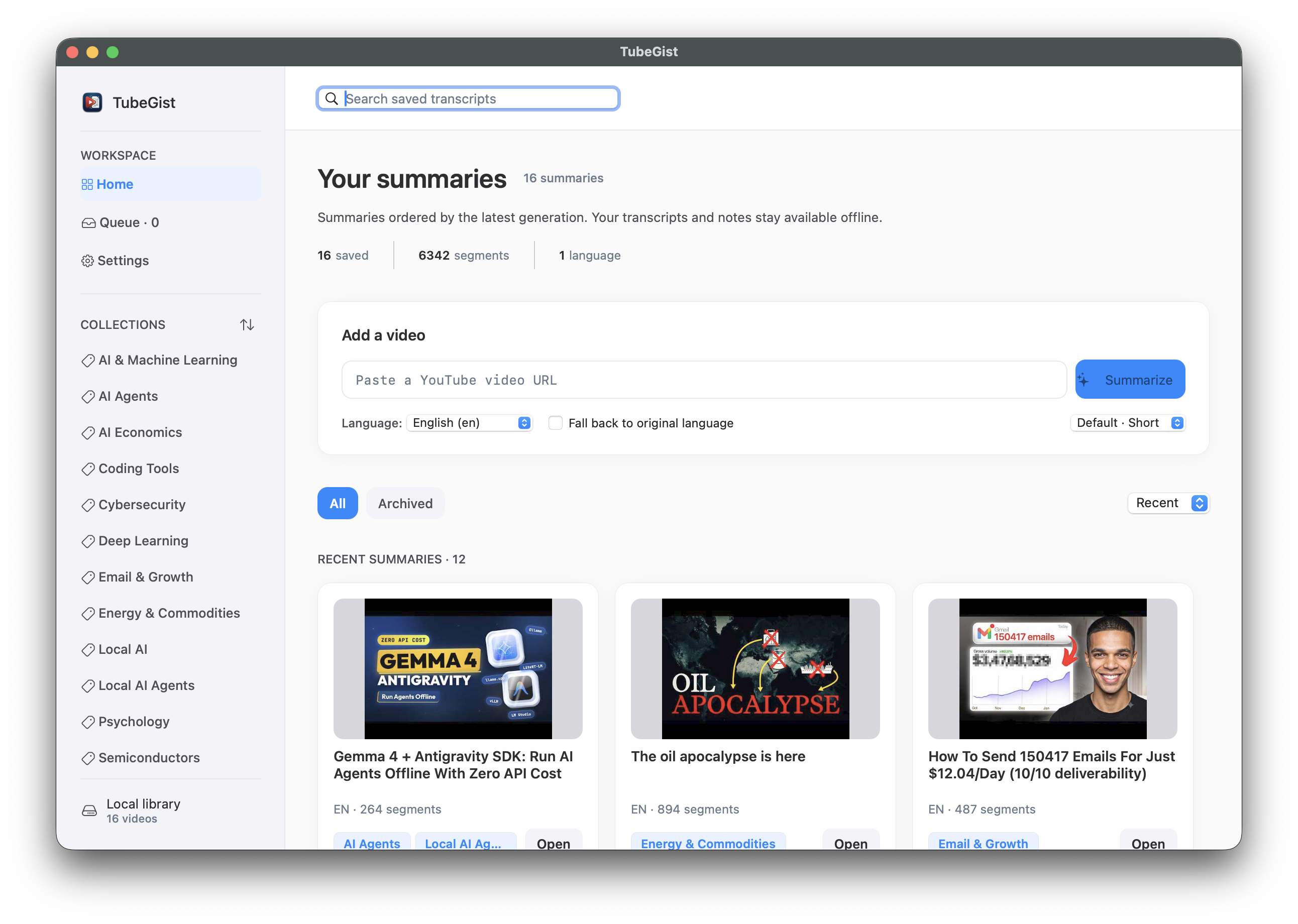Viewport: 1298px width, 924px height.
Task: Click the 150417 emails video thumbnail
Action: click(1052, 668)
